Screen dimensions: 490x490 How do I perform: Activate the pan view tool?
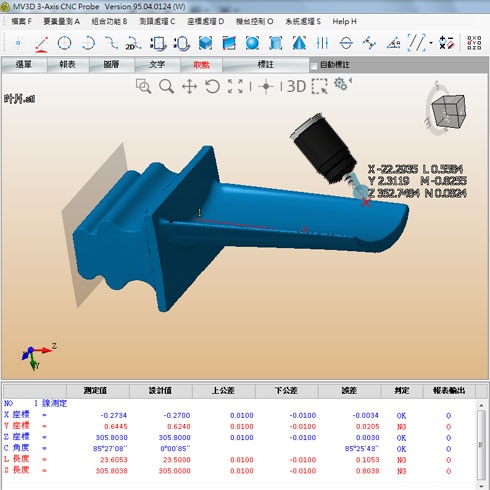[x=189, y=87]
